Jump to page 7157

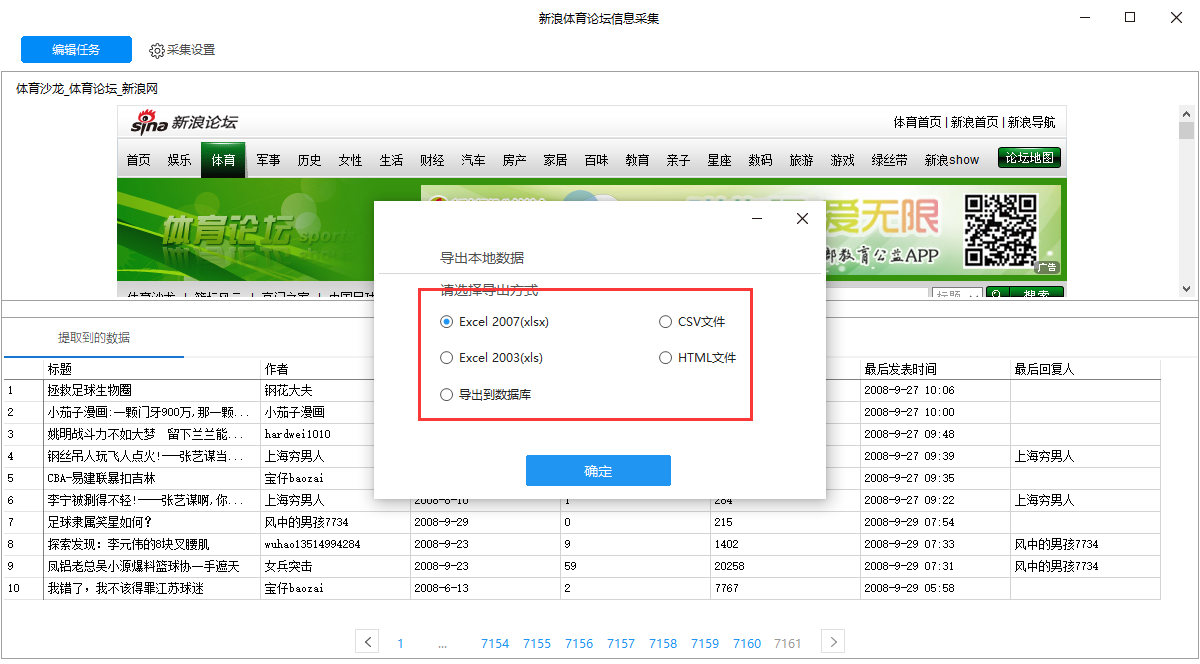621,643
